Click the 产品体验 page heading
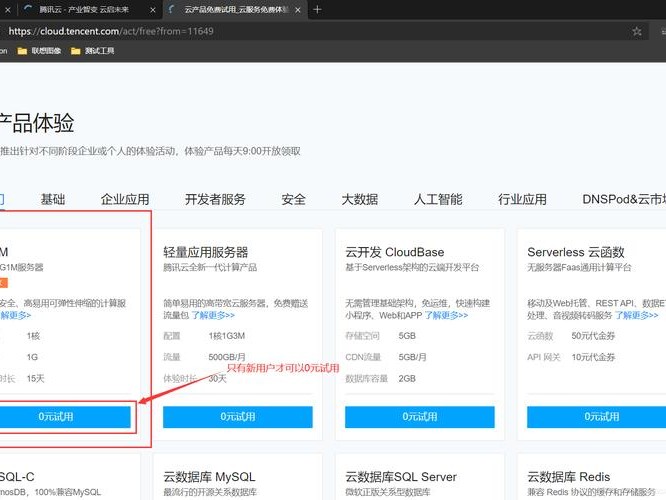 point(37,123)
